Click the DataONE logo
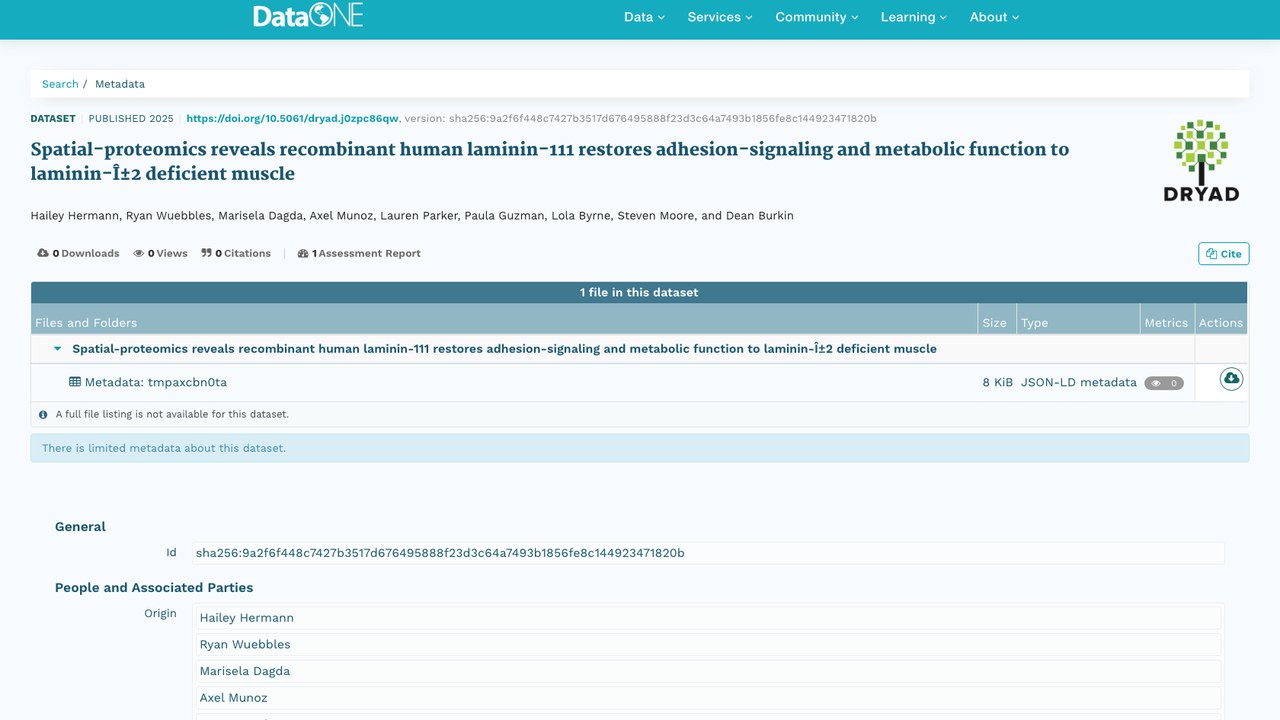 pyautogui.click(x=308, y=15)
